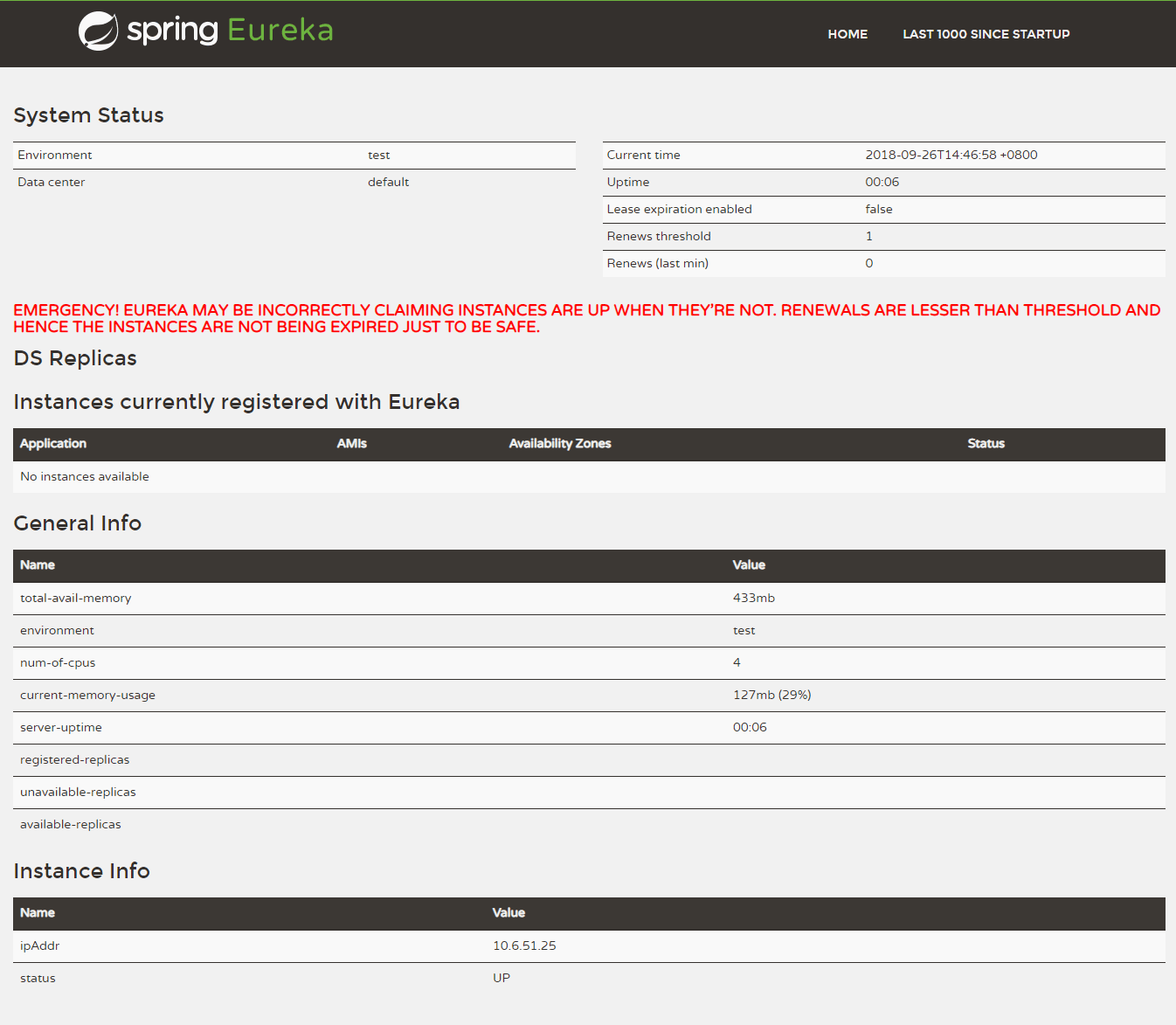Select the registered-replicas row name

74,760
